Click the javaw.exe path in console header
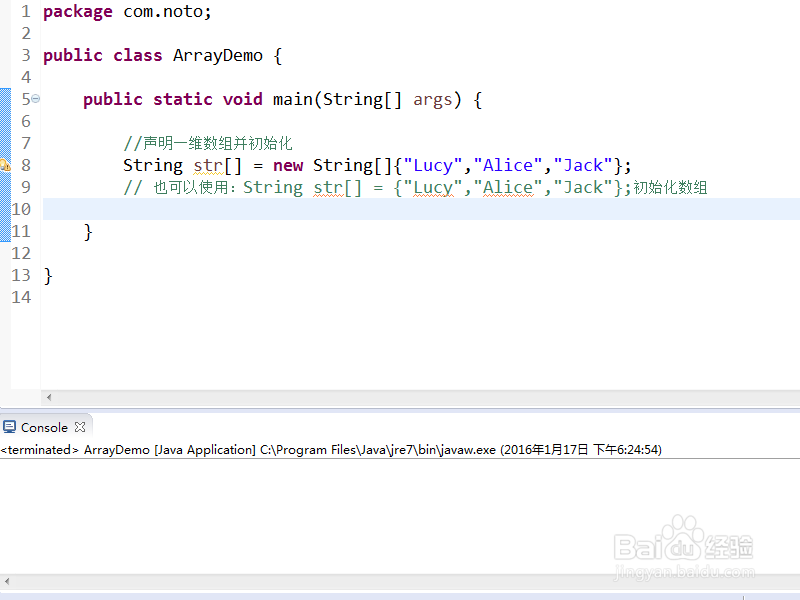800x600 pixels. 378,449
